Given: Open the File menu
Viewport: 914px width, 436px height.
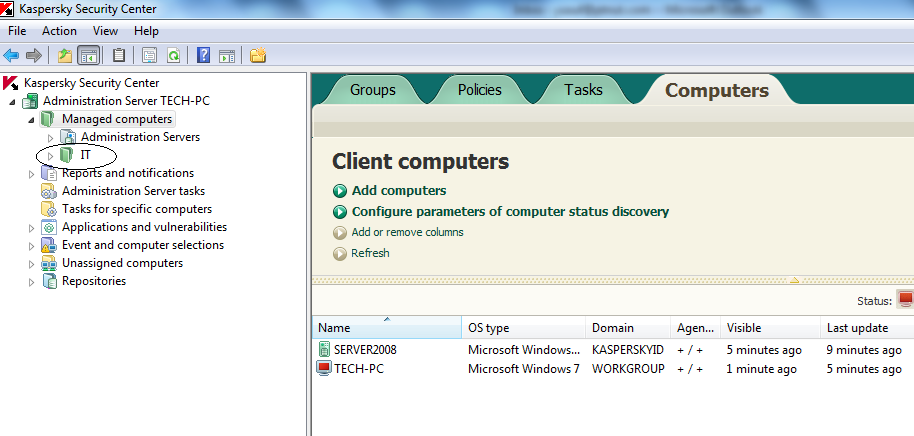Looking at the screenshot, I should (17, 31).
